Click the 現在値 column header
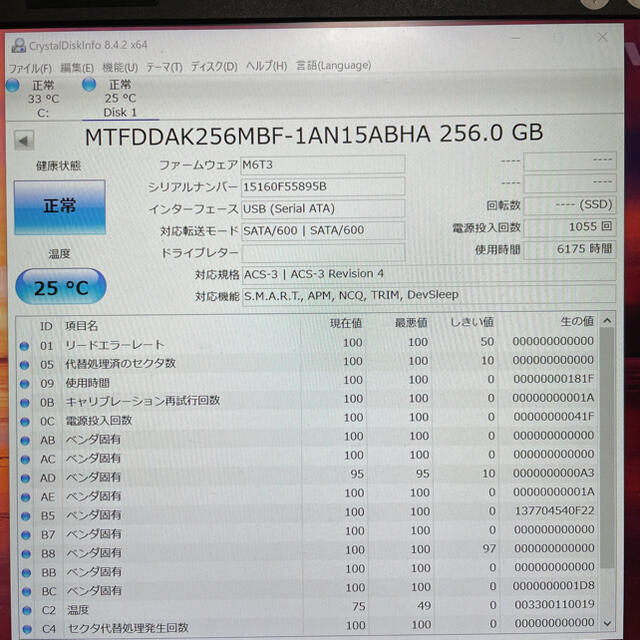The width and height of the screenshot is (640, 640). pos(346,324)
